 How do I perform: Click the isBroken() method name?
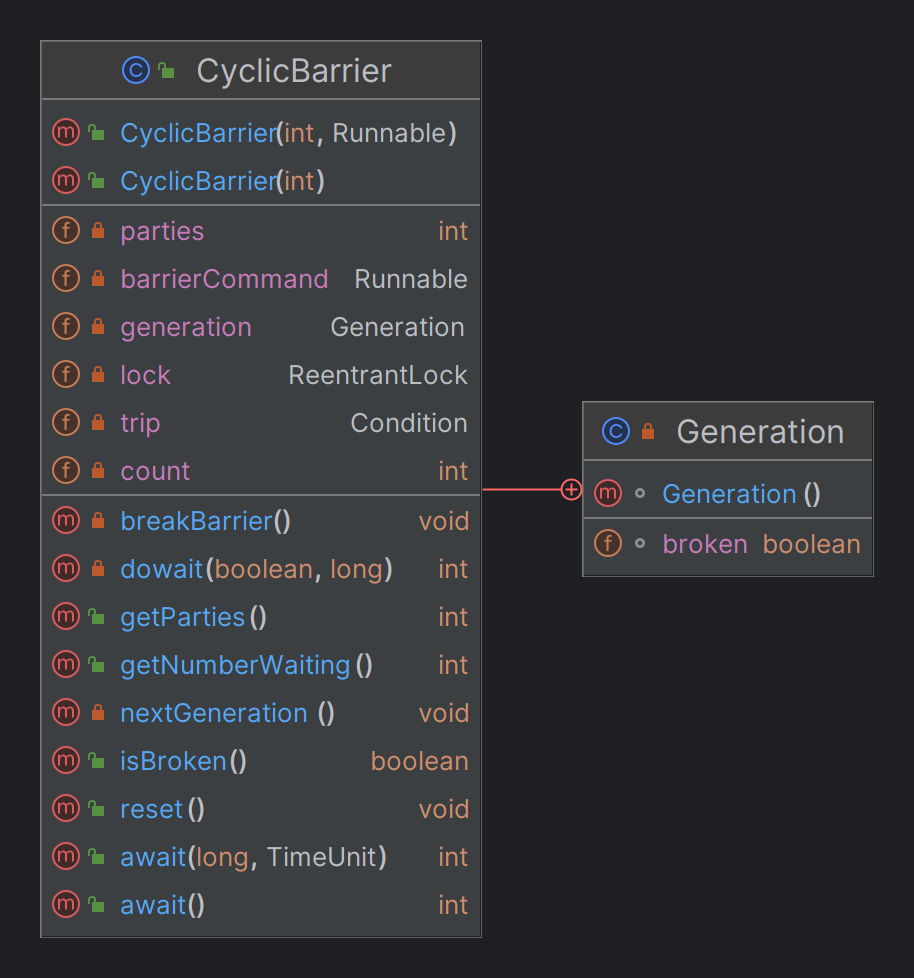click(x=173, y=760)
